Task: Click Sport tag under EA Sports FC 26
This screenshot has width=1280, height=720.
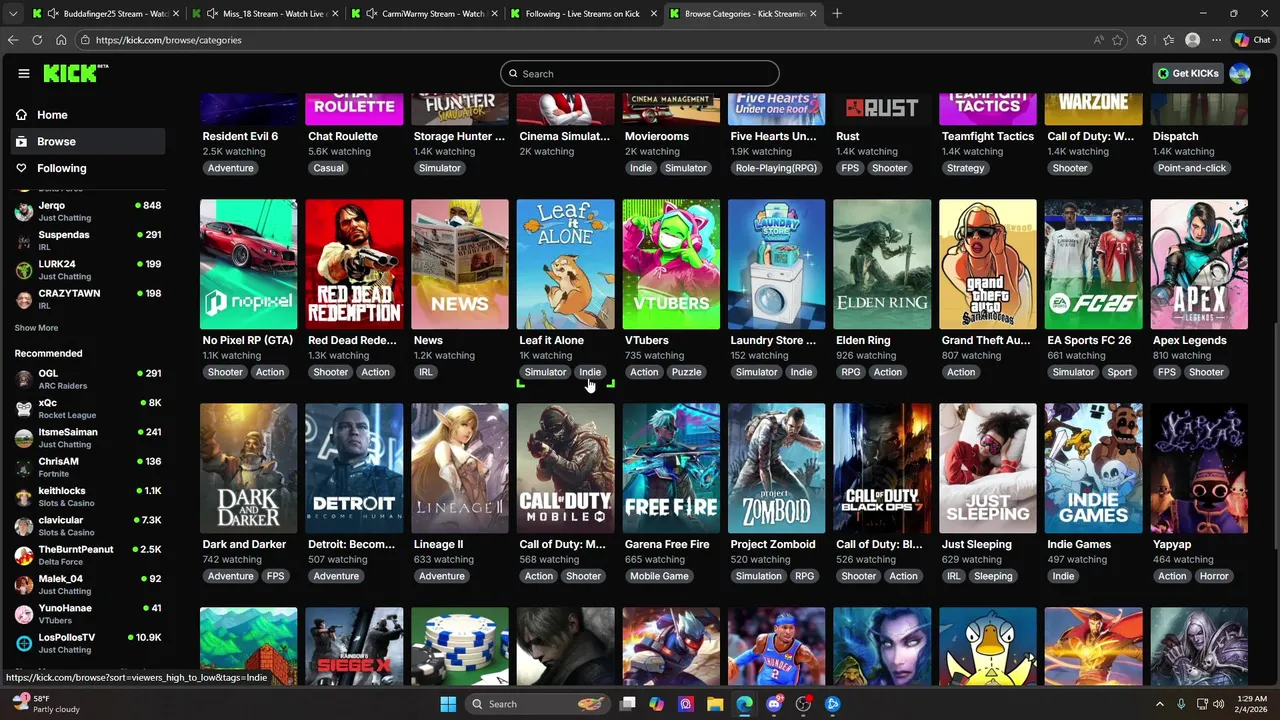Action: pyautogui.click(x=1119, y=372)
